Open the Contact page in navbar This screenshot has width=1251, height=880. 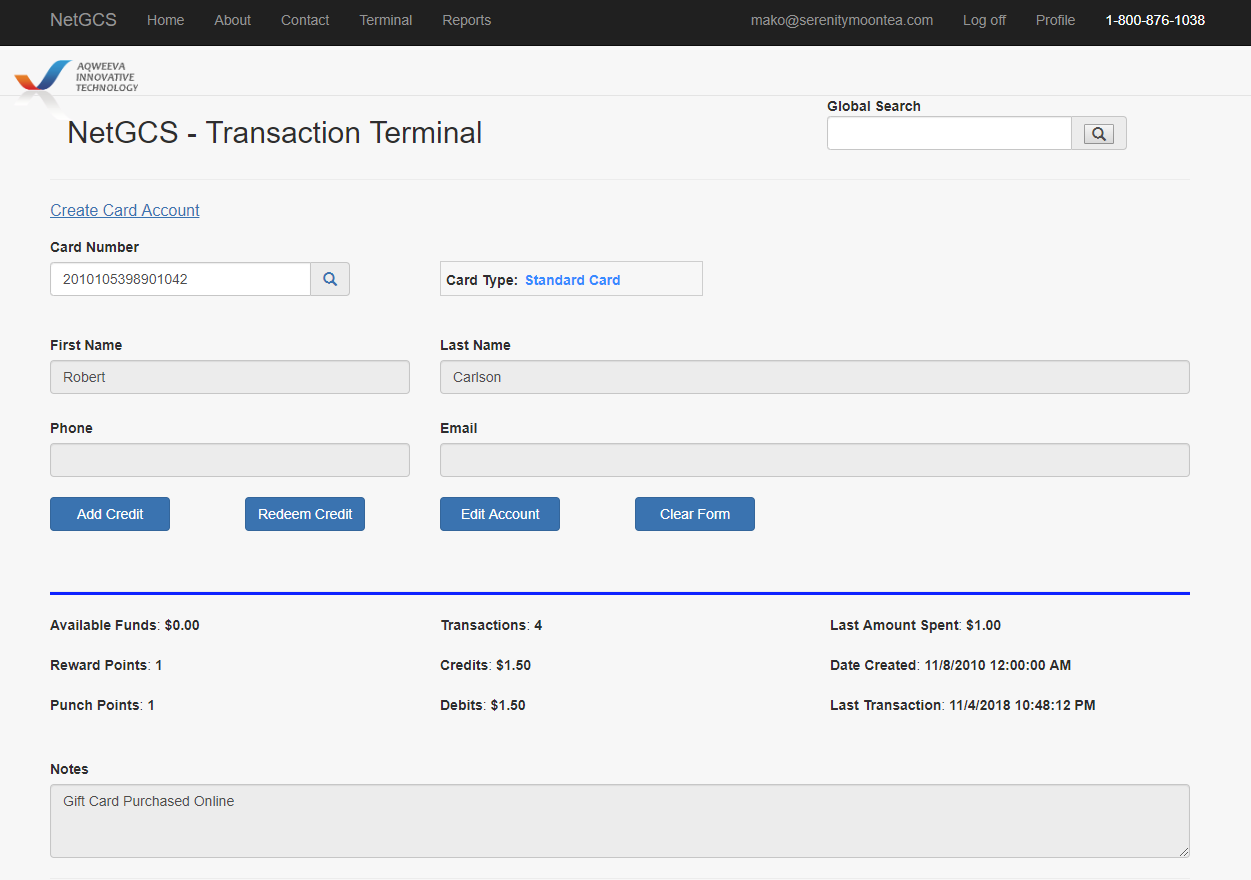tap(305, 20)
